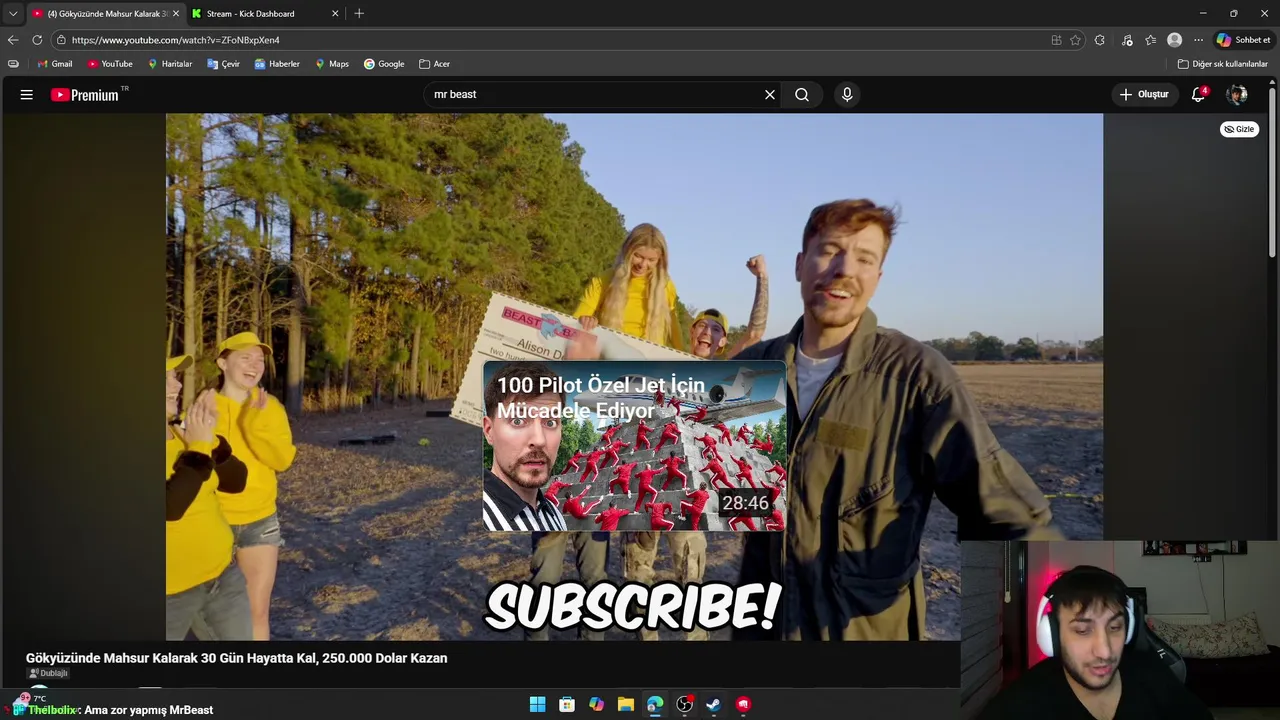Run search with magnifier button

[x=802, y=94]
